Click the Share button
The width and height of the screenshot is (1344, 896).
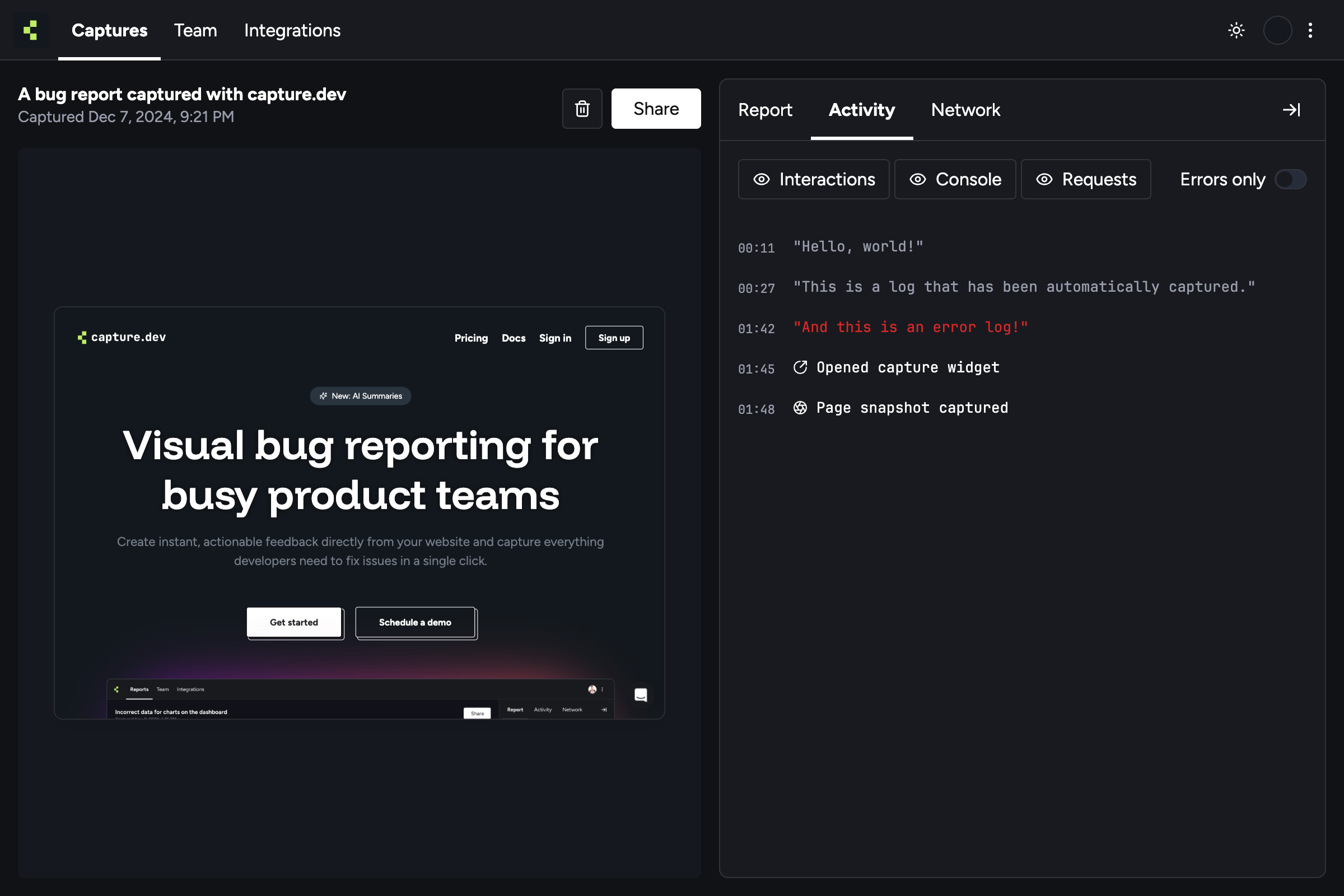(656, 109)
